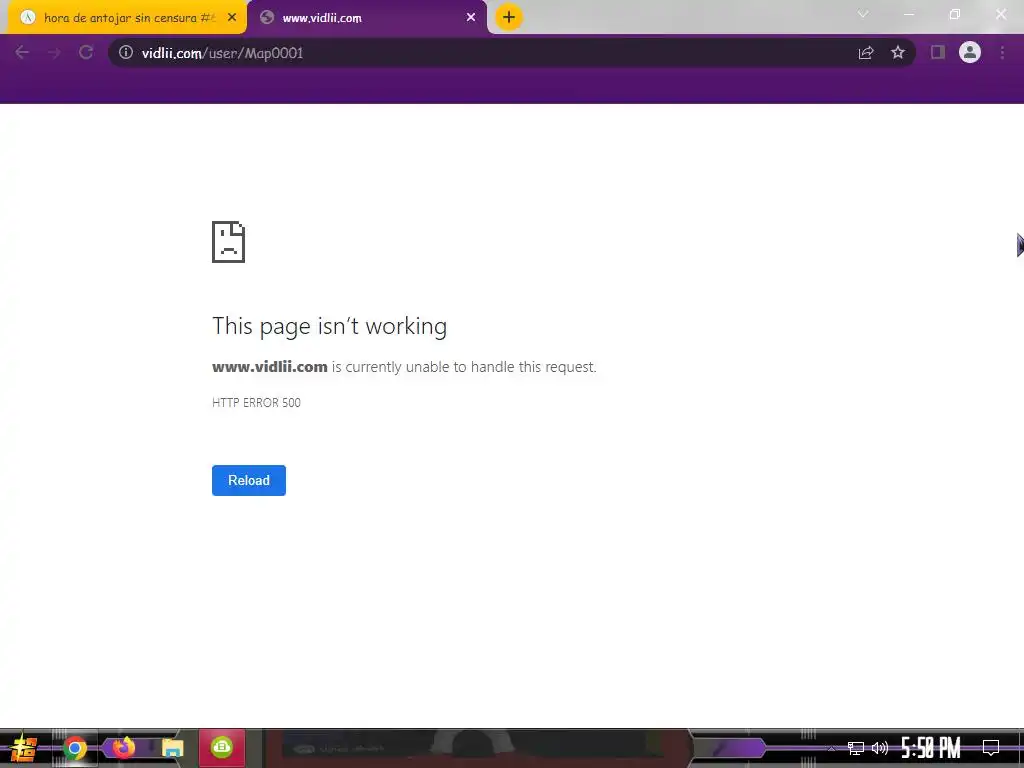Open File Explorer from taskbar
This screenshot has height=768, width=1024.
click(x=172, y=748)
